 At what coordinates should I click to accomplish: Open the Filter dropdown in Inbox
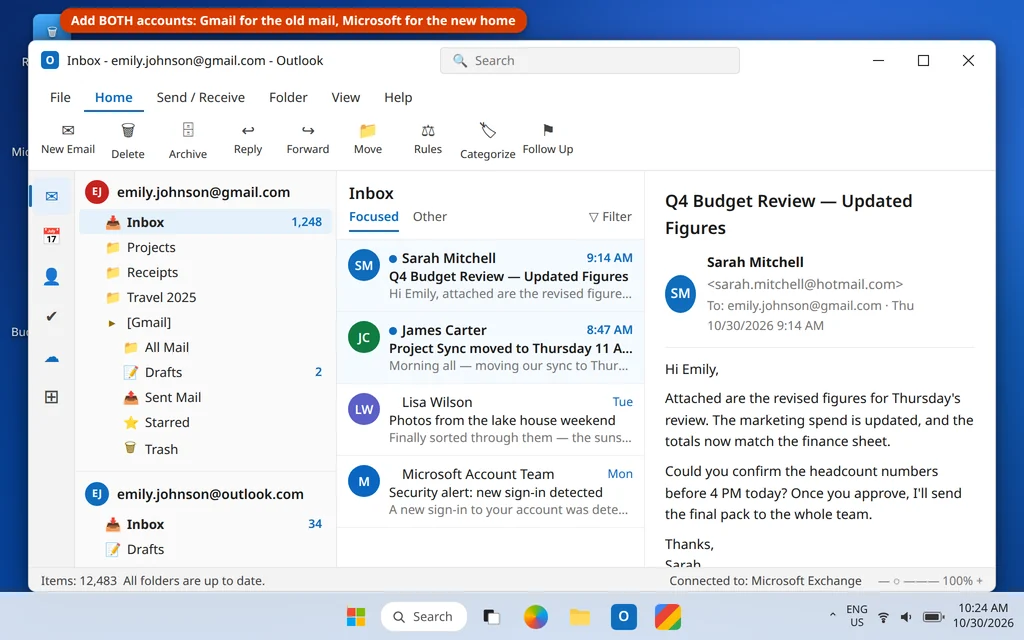[x=610, y=216]
